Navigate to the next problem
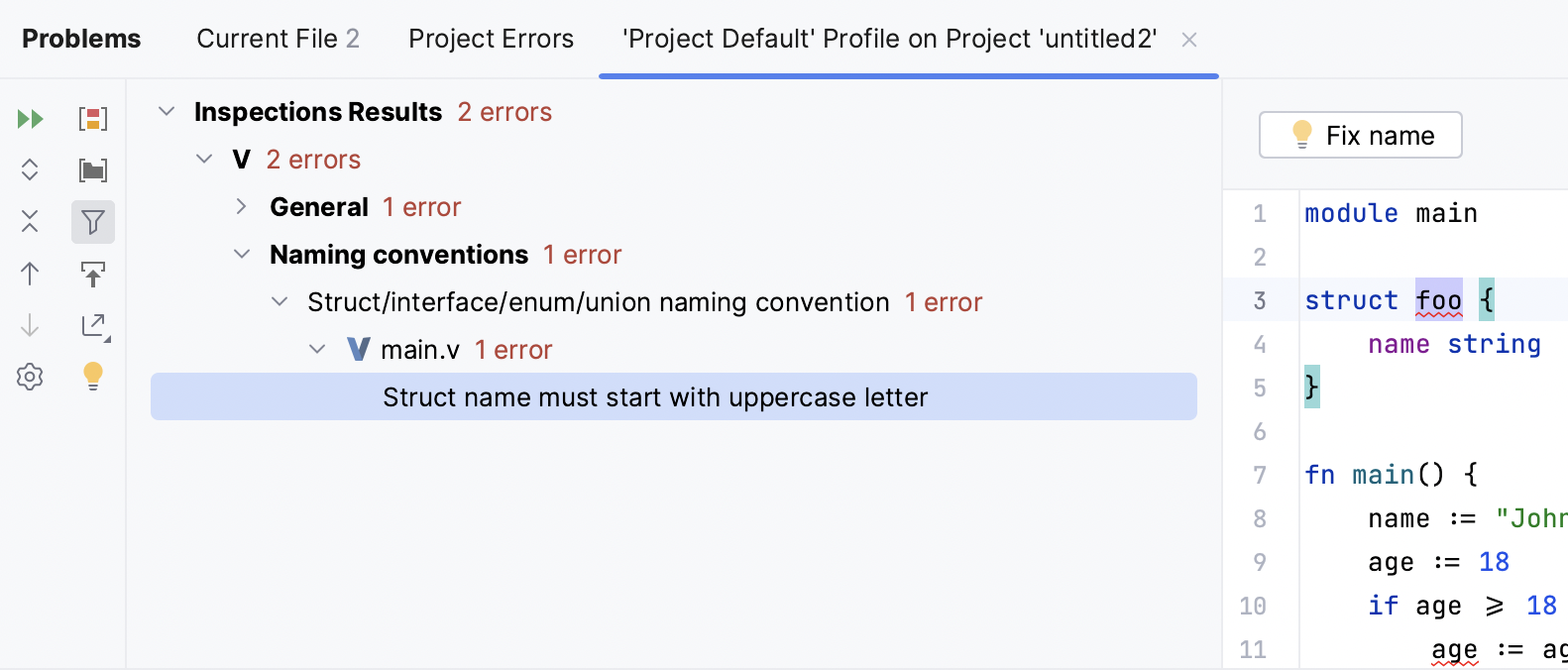This screenshot has height=670, width=1568. point(30,325)
